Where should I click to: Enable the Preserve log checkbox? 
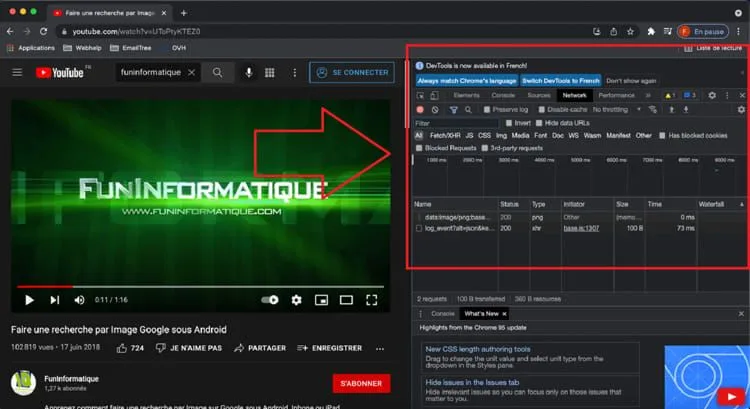tap(486, 109)
